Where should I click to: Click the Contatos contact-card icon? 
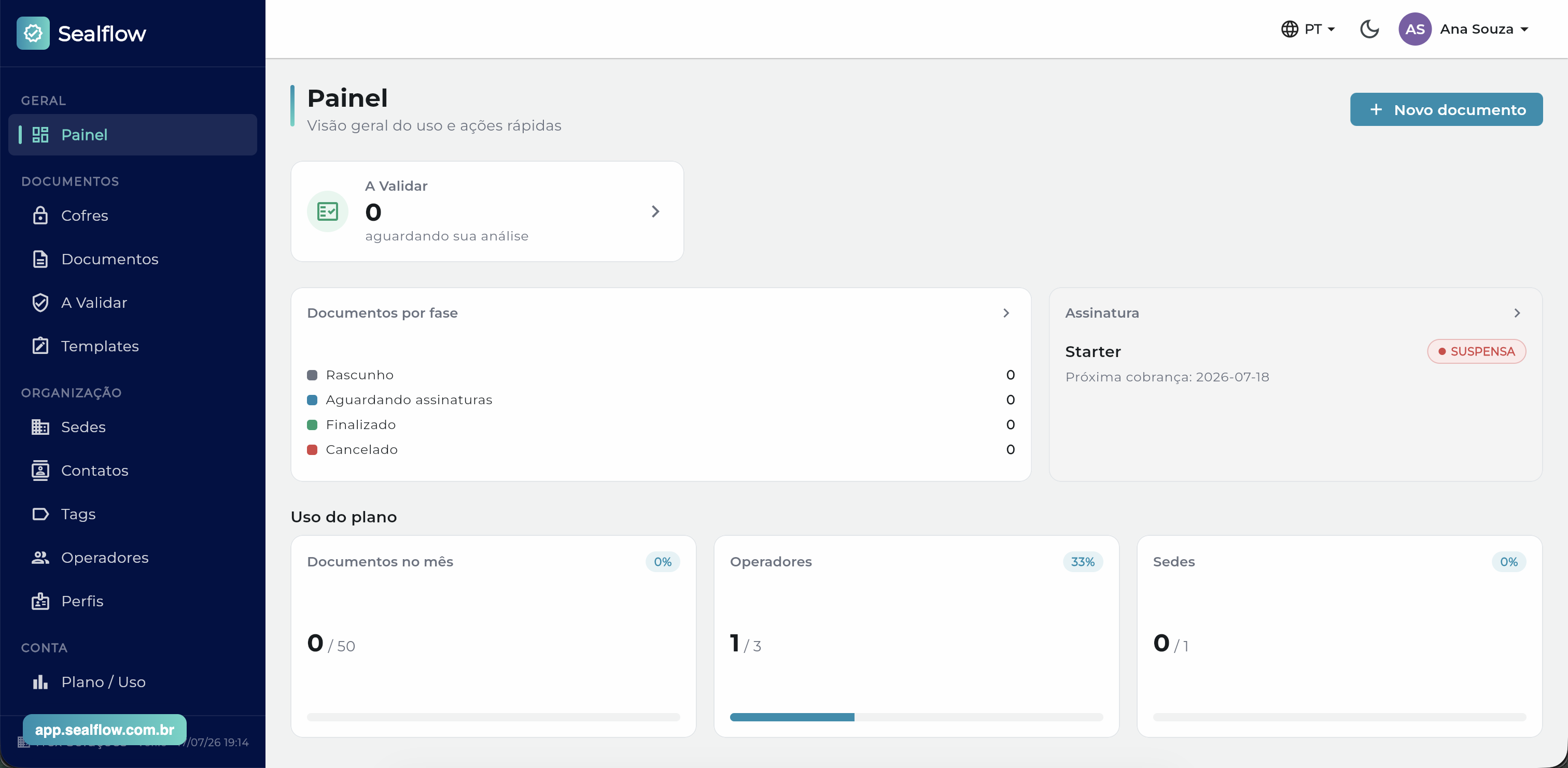(40, 471)
